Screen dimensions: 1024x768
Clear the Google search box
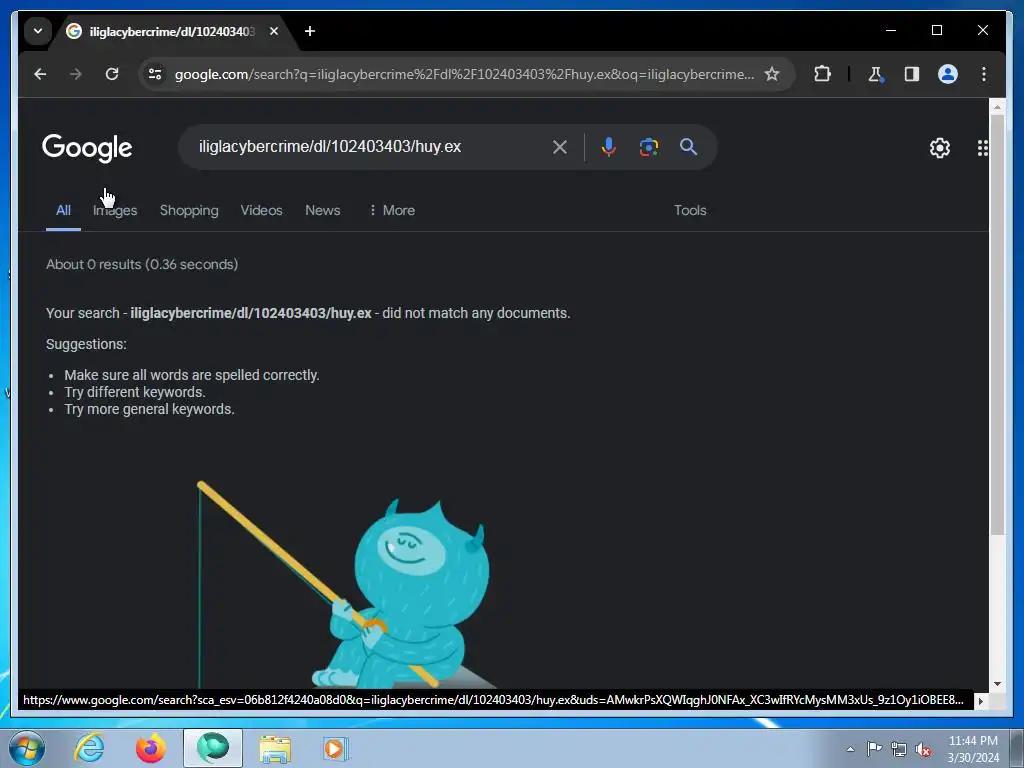click(560, 147)
